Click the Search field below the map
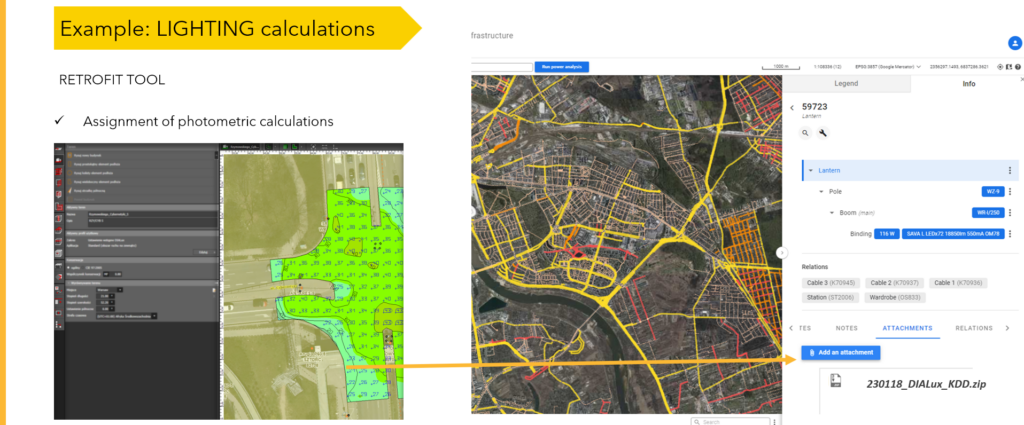Image resolution: width=1024 pixels, height=425 pixels. 724,421
